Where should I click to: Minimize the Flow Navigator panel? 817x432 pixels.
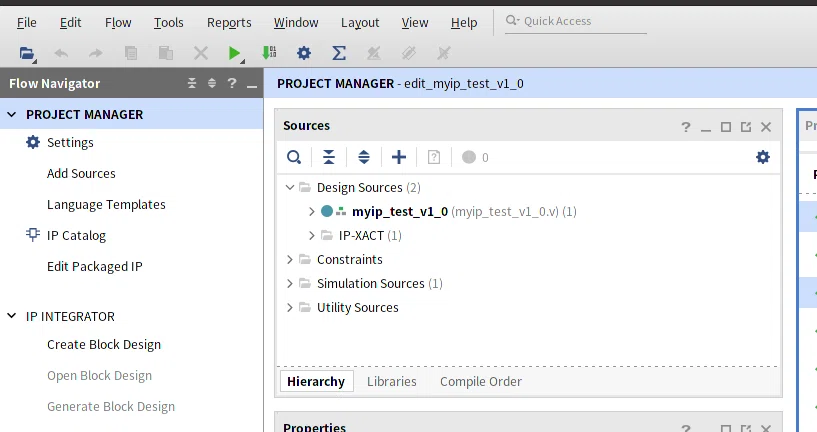click(x=252, y=86)
